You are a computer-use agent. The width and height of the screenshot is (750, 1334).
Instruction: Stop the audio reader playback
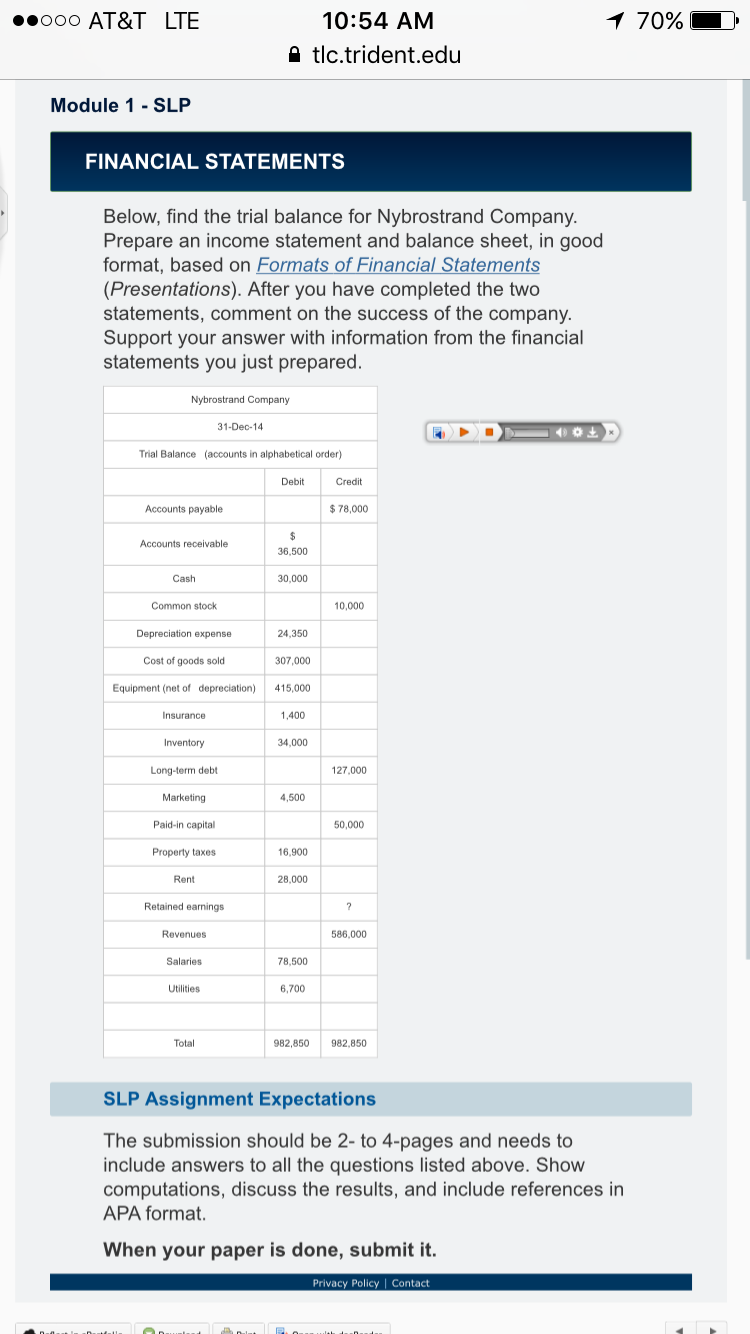click(x=489, y=432)
